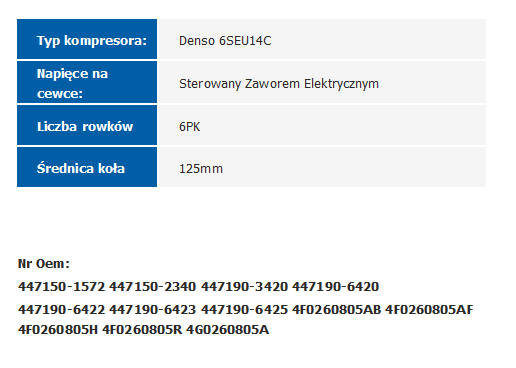The height and width of the screenshot is (368, 516).
Task: Click OEM number 447190-6422
Action: tap(62, 310)
